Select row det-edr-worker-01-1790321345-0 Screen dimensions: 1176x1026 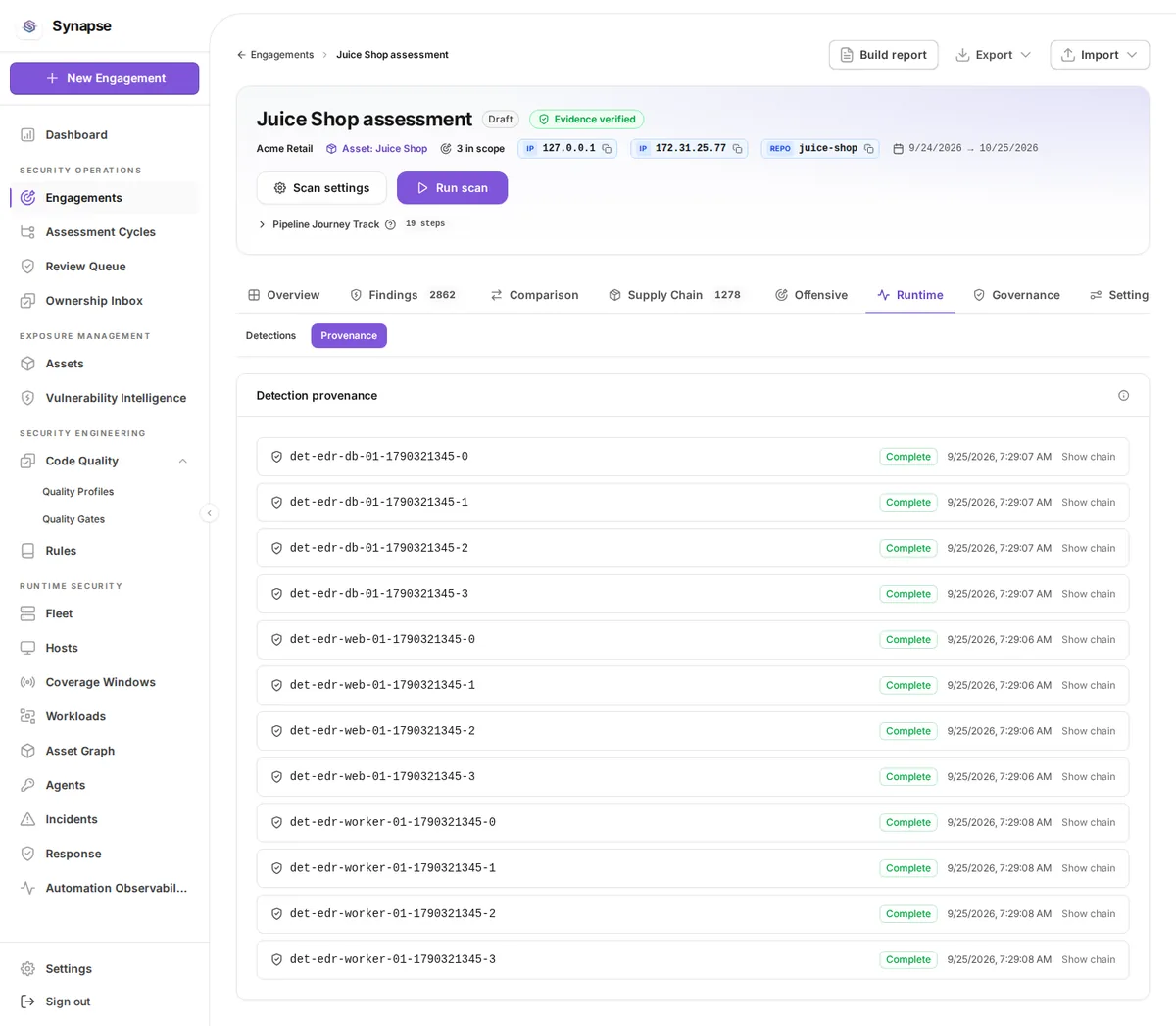692,823
